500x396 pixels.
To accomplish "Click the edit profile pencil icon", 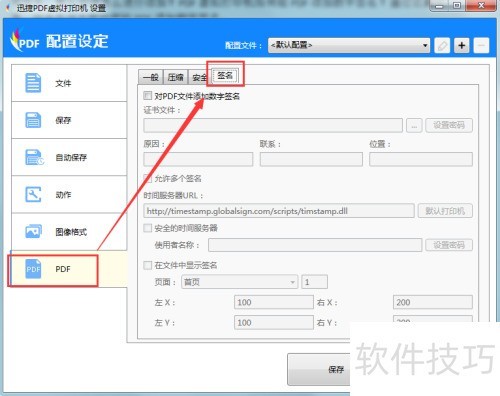I will click(x=442, y=45).
